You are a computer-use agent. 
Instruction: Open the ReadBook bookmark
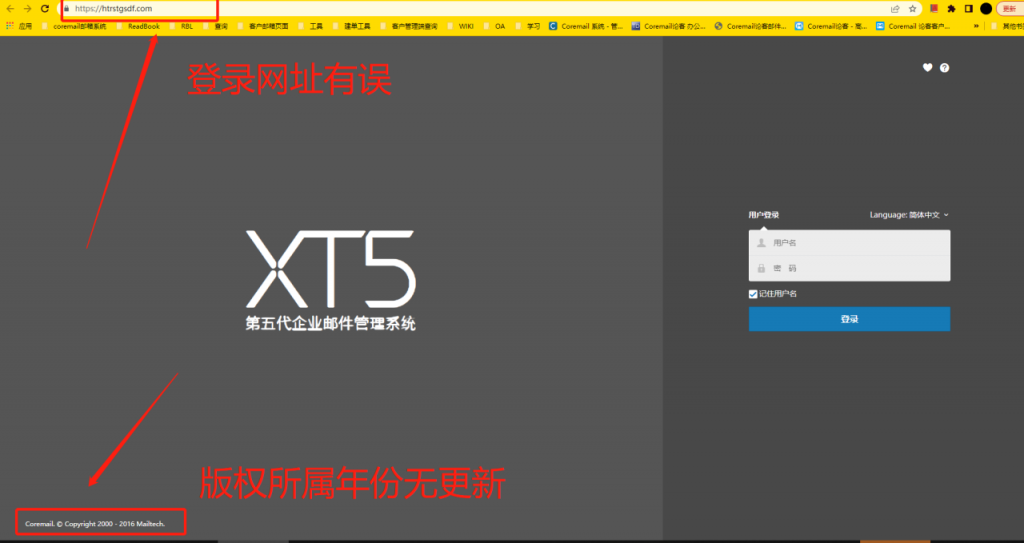(138, 26)
